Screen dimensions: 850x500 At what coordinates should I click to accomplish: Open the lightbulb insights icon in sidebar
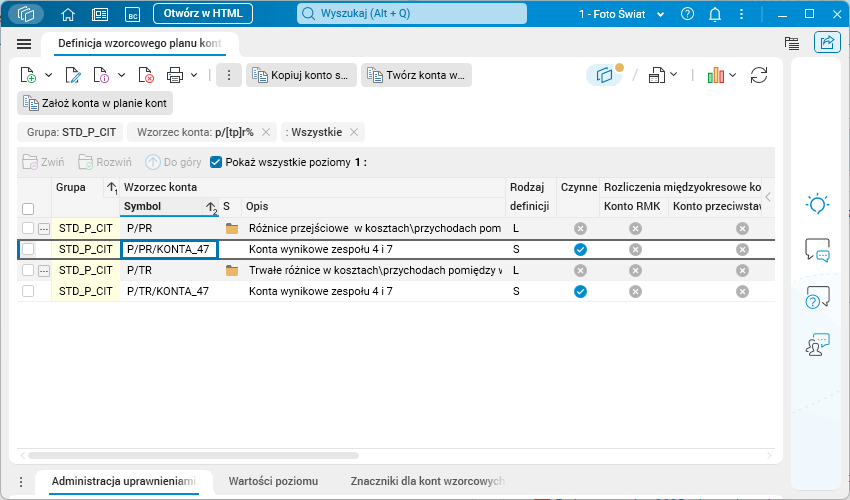click(817, 204)
